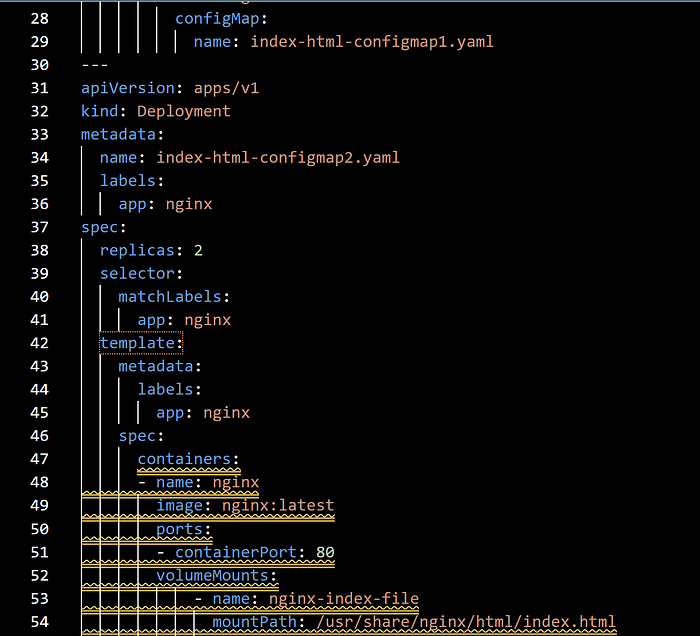Click the image key on line 49
Viewport: 700px width, 636px height.
(x=179, y=506)
